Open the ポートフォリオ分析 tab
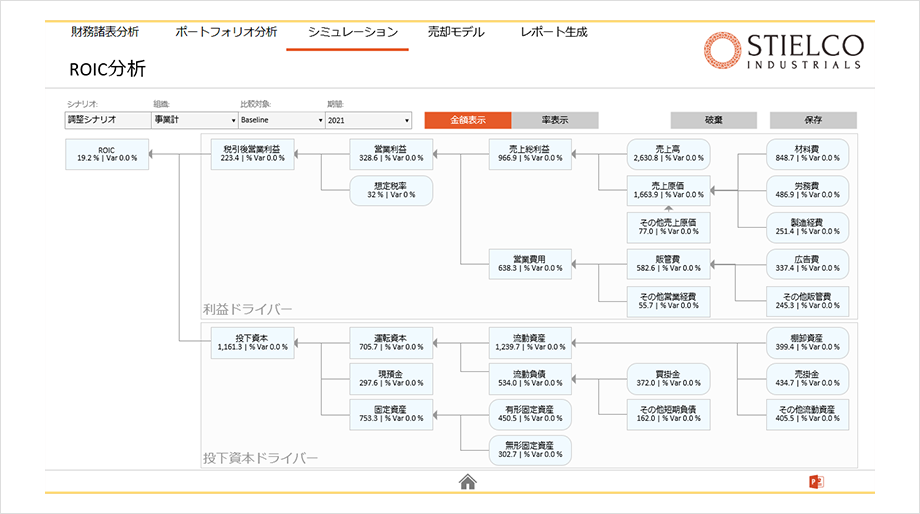 click(x=226, y=32)
